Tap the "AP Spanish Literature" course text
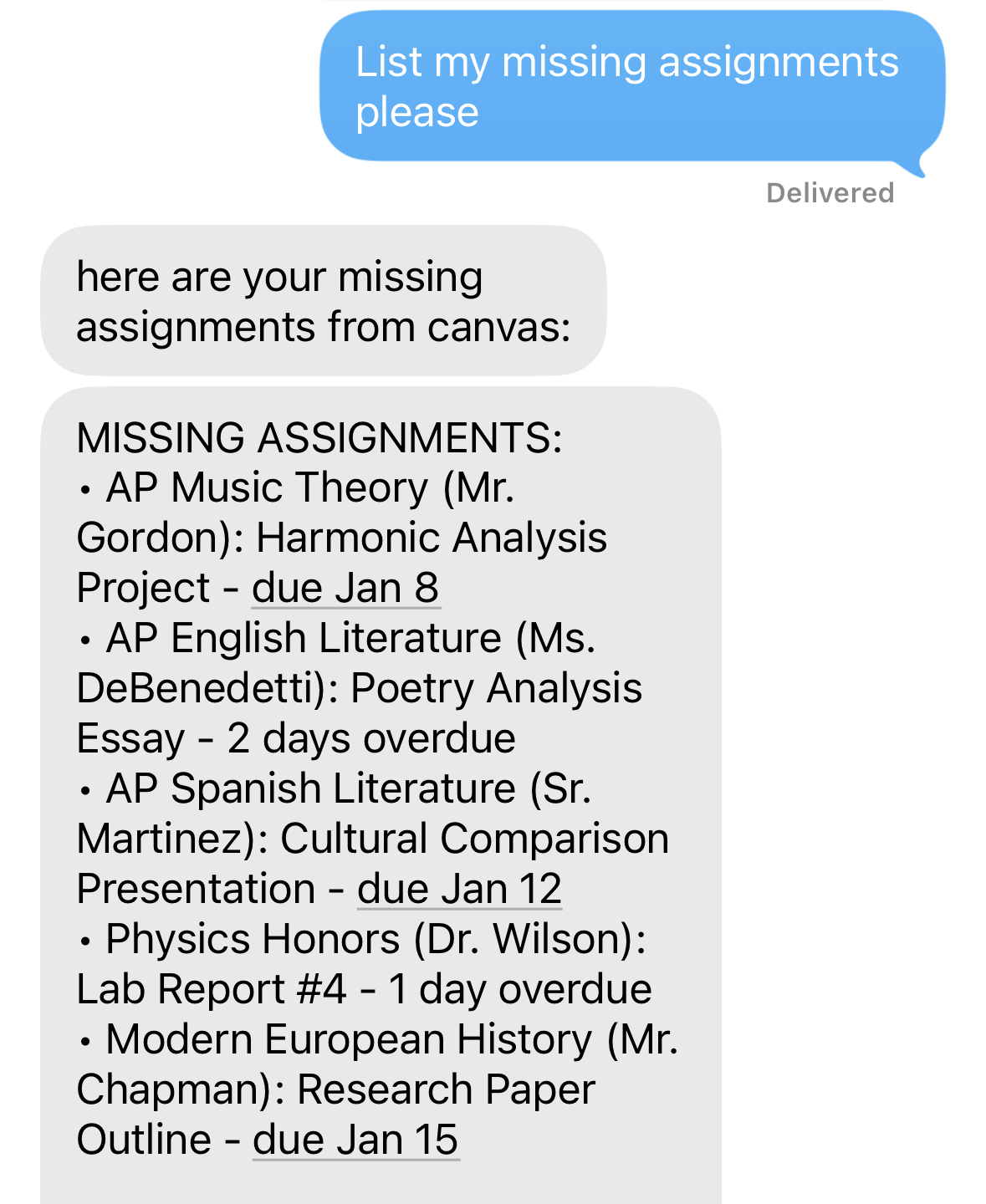The width and height of the screenshot is (986, 1204). 311,788
